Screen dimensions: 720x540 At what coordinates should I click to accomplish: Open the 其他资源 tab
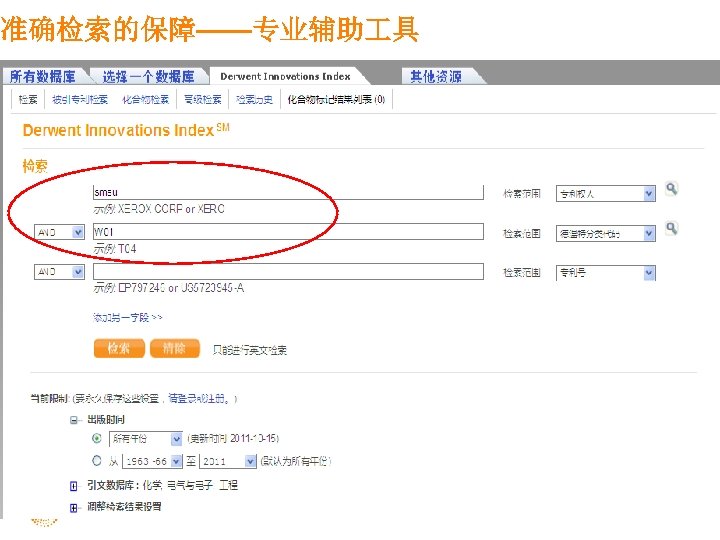[x=436, y=77]
